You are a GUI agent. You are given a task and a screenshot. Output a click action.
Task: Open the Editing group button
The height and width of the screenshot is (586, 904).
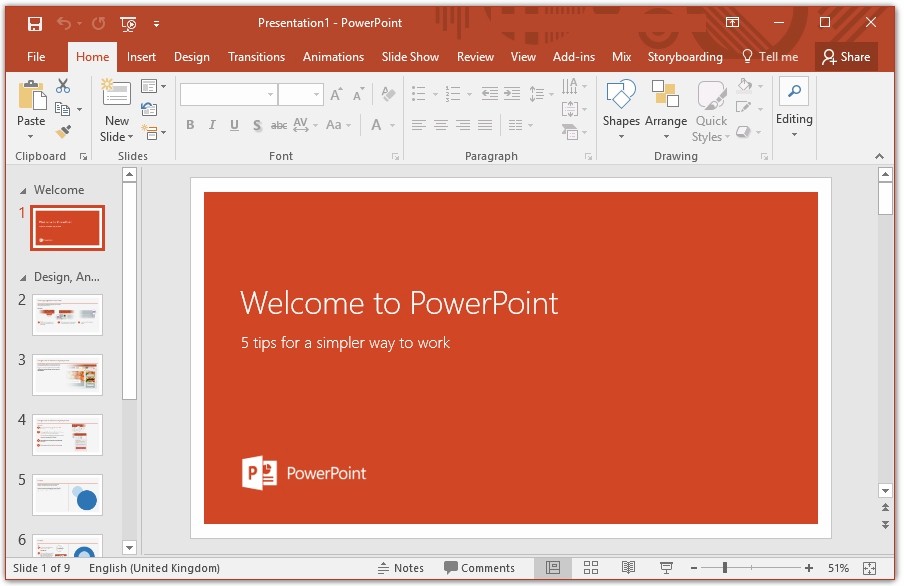point(794,108)
